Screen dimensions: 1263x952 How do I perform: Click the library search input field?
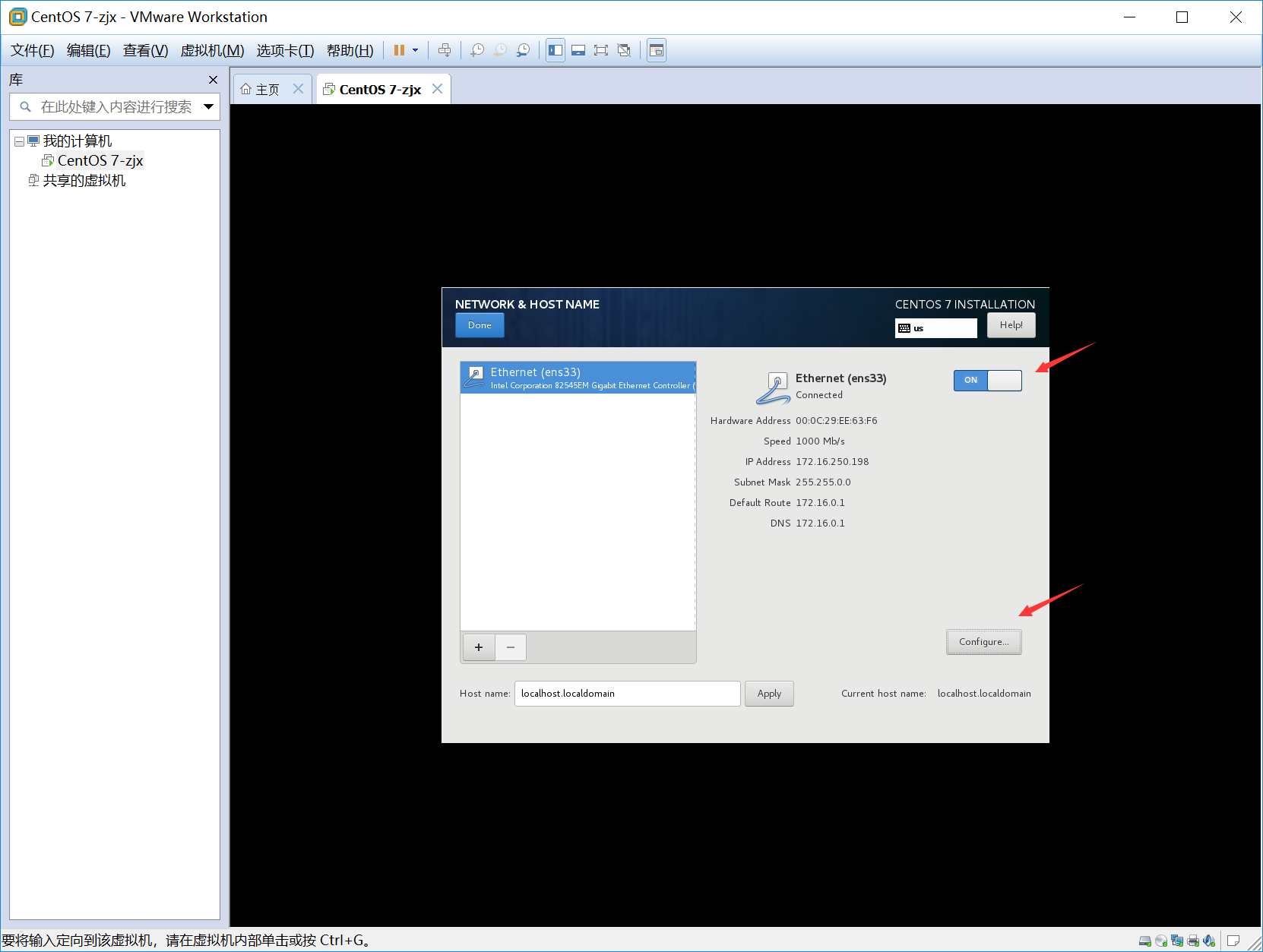(114, 107)
